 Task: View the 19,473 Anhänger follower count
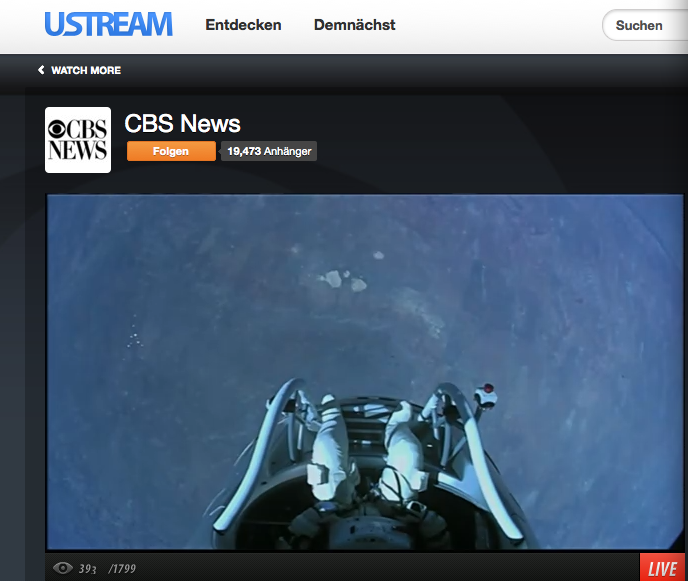[269, 151]
